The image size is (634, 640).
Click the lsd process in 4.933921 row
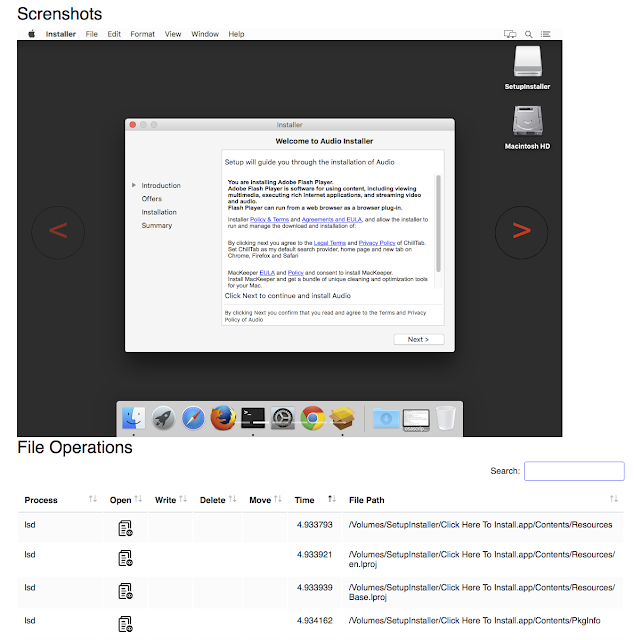pos(30,554)
